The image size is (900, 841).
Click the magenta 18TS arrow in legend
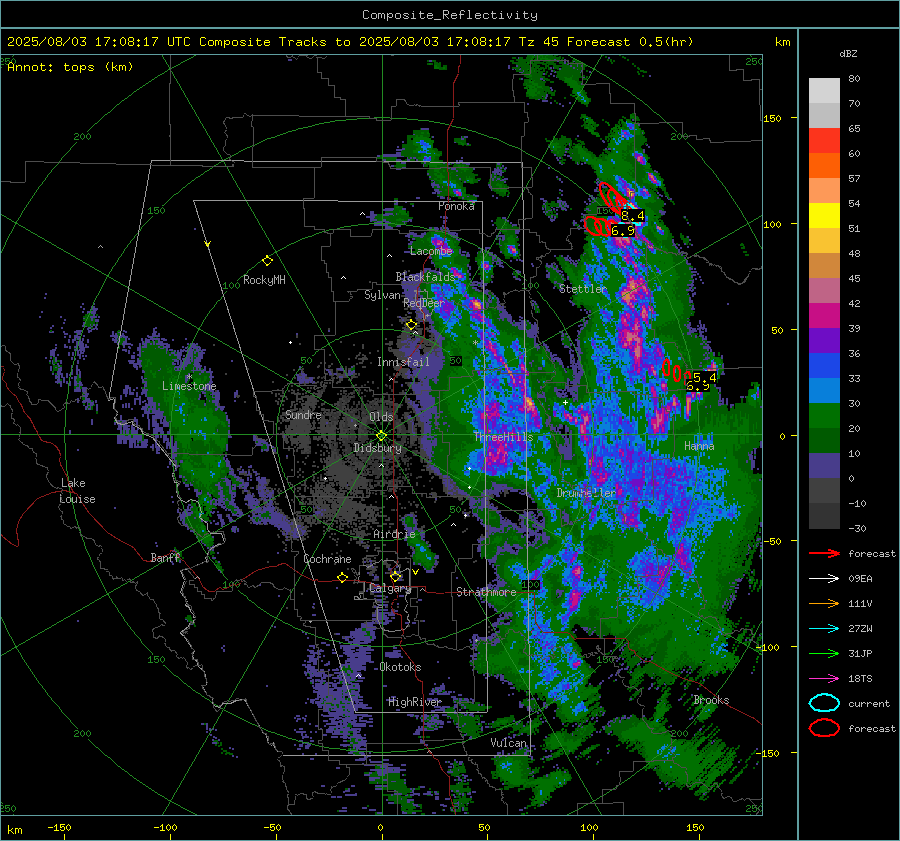point(824,679)
